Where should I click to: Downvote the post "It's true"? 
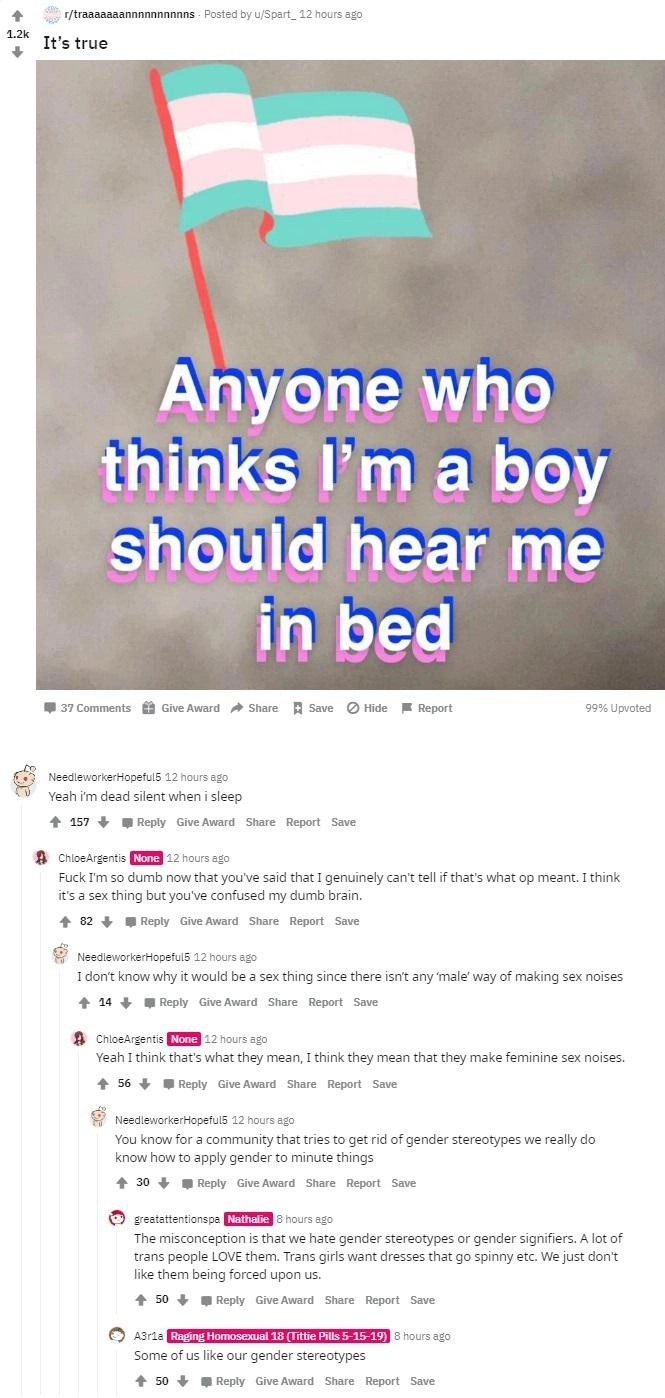(x=16, y=52)
